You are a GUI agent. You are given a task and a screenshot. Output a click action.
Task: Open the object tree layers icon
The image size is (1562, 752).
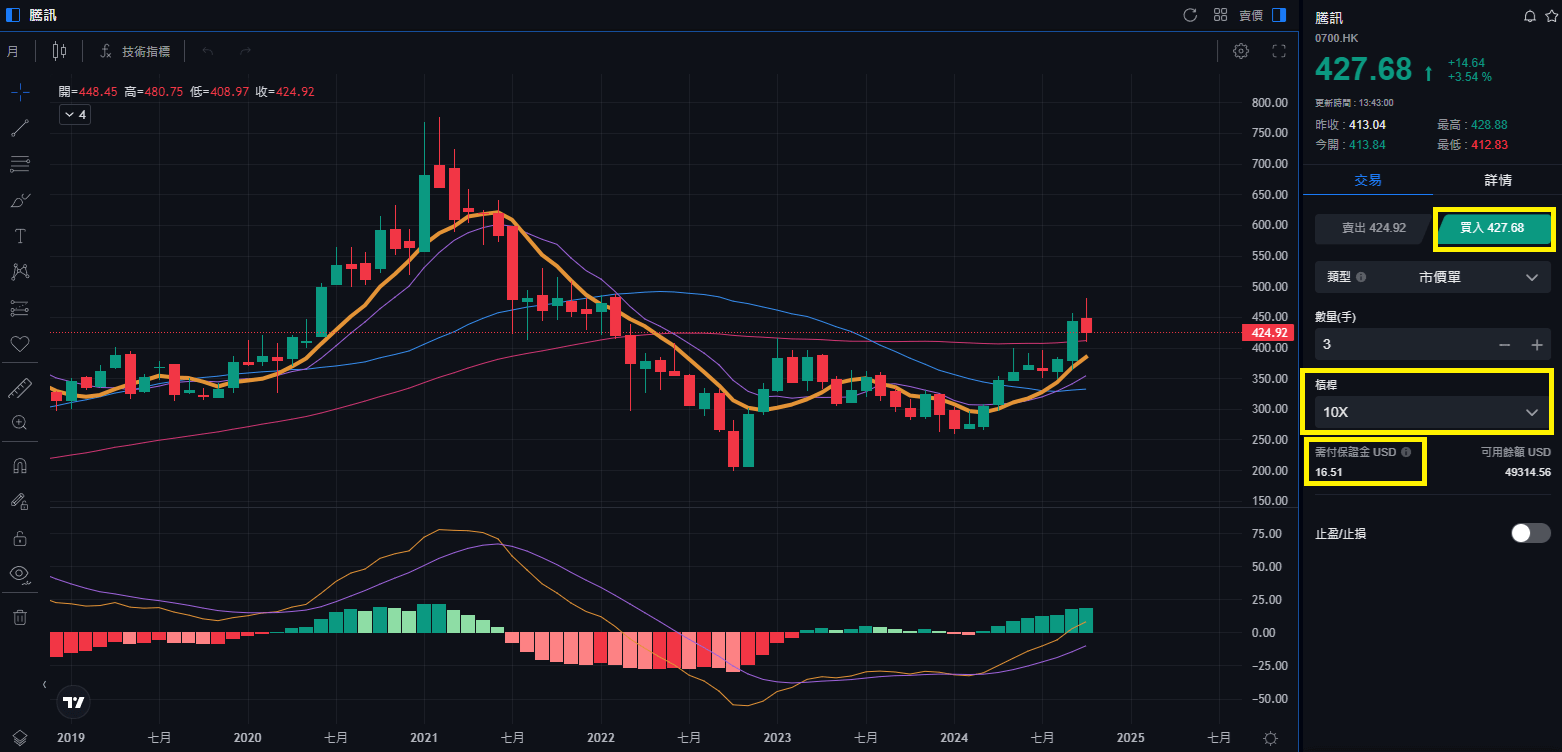pos(19,738)
